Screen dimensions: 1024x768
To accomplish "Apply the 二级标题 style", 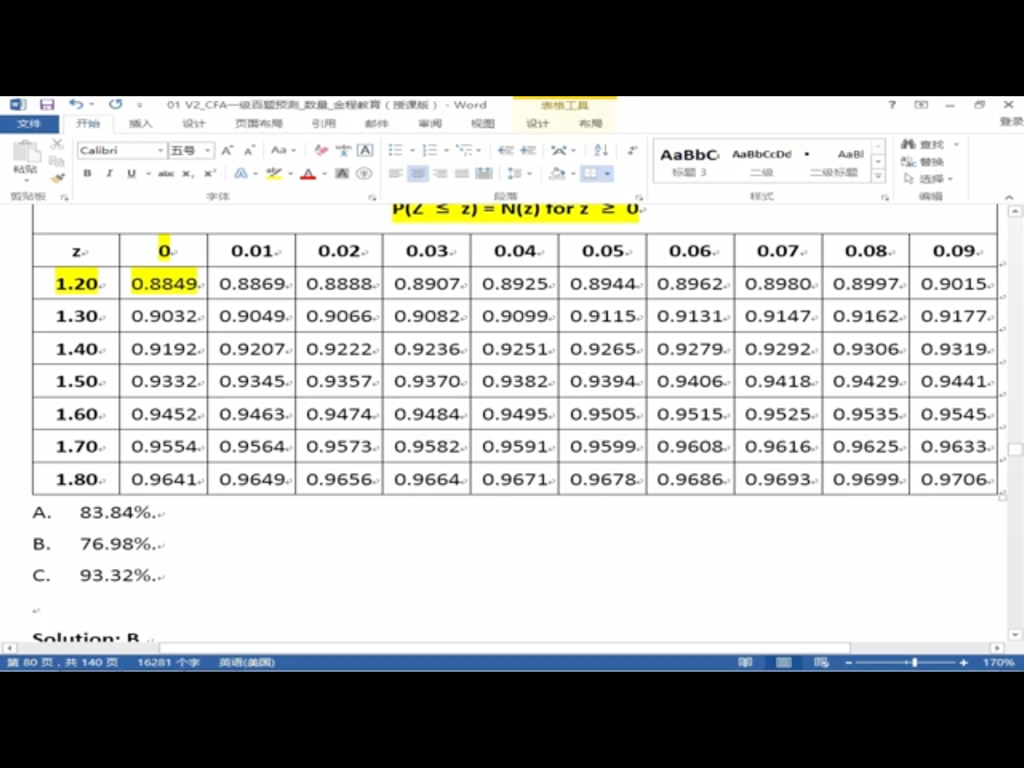I will (835, 161).
